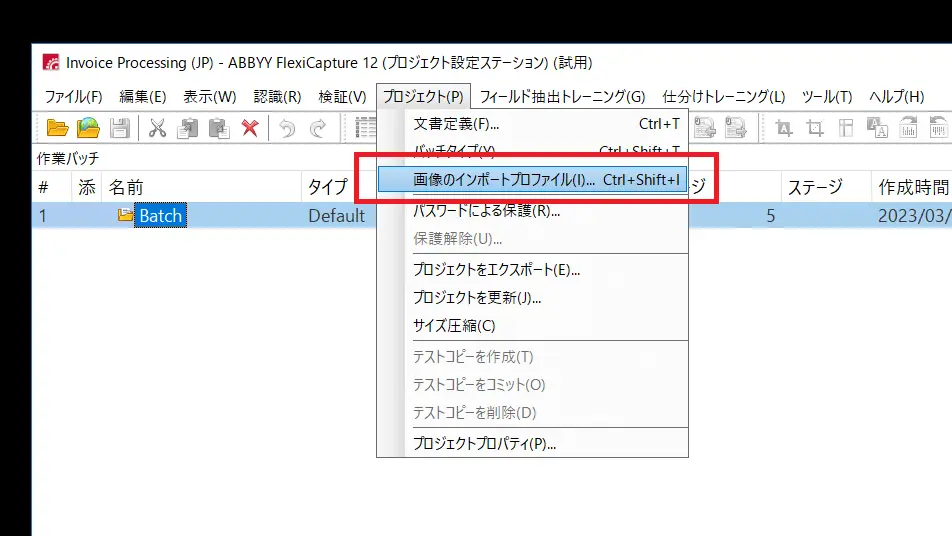Click the list view icon beside the menu
The height and width of the screenshot is (536, 952).
click(x=366, y=128)
